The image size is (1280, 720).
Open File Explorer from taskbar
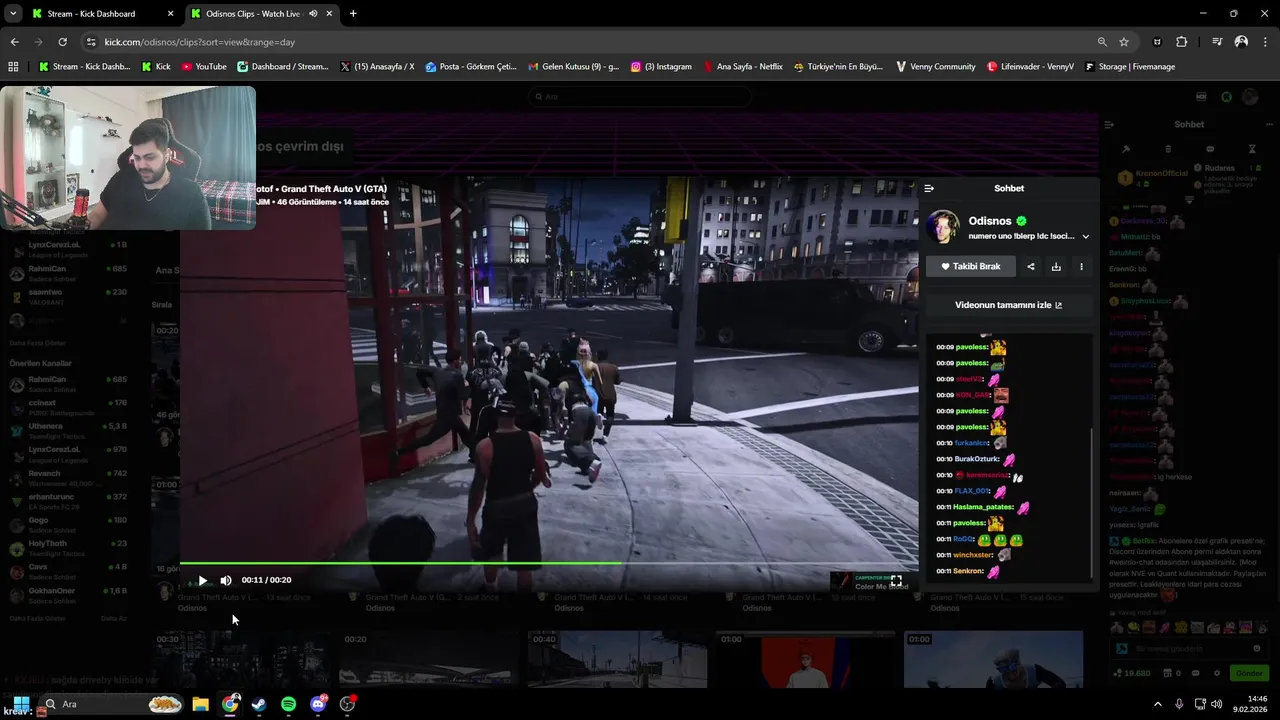[200, 704]
